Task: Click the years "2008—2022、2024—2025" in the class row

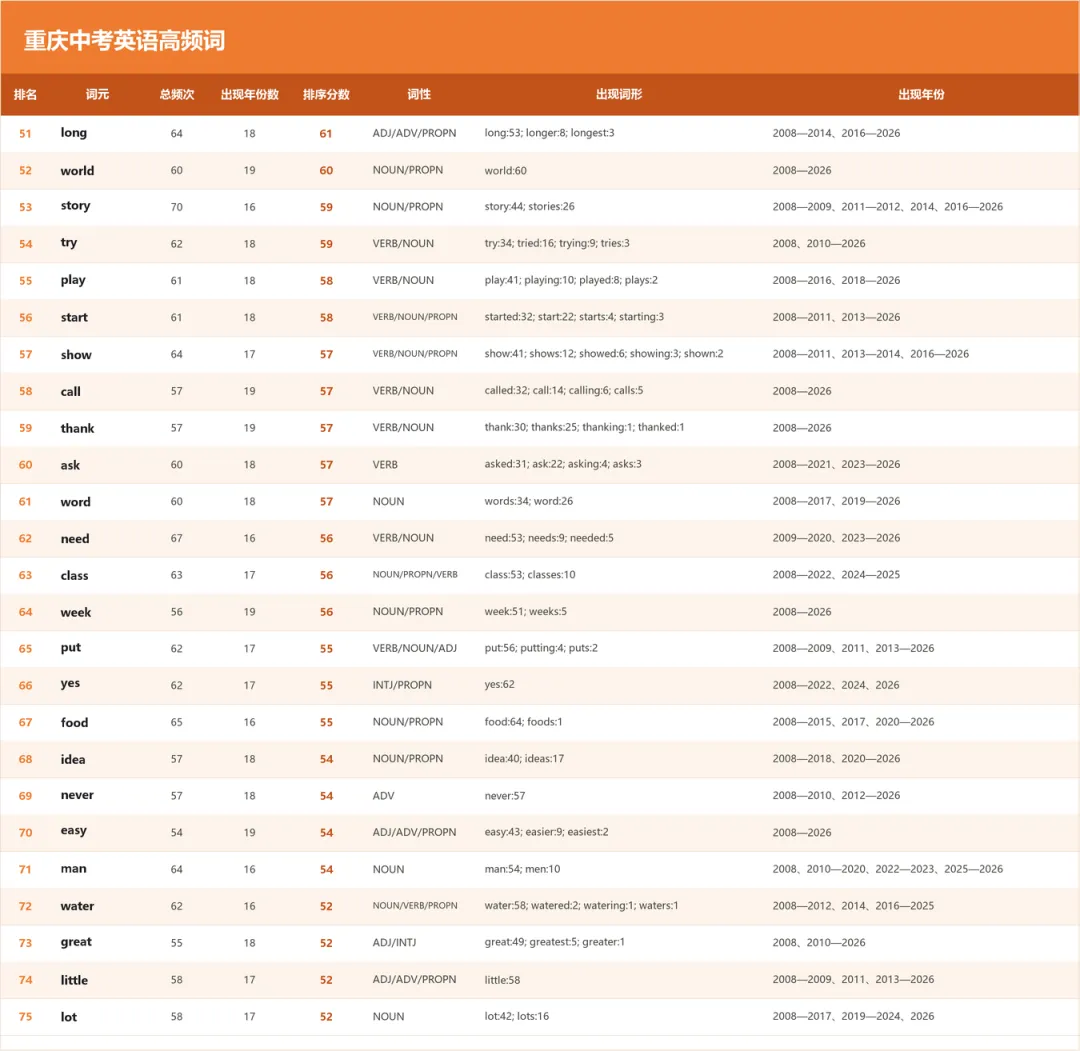Action: 836,574
